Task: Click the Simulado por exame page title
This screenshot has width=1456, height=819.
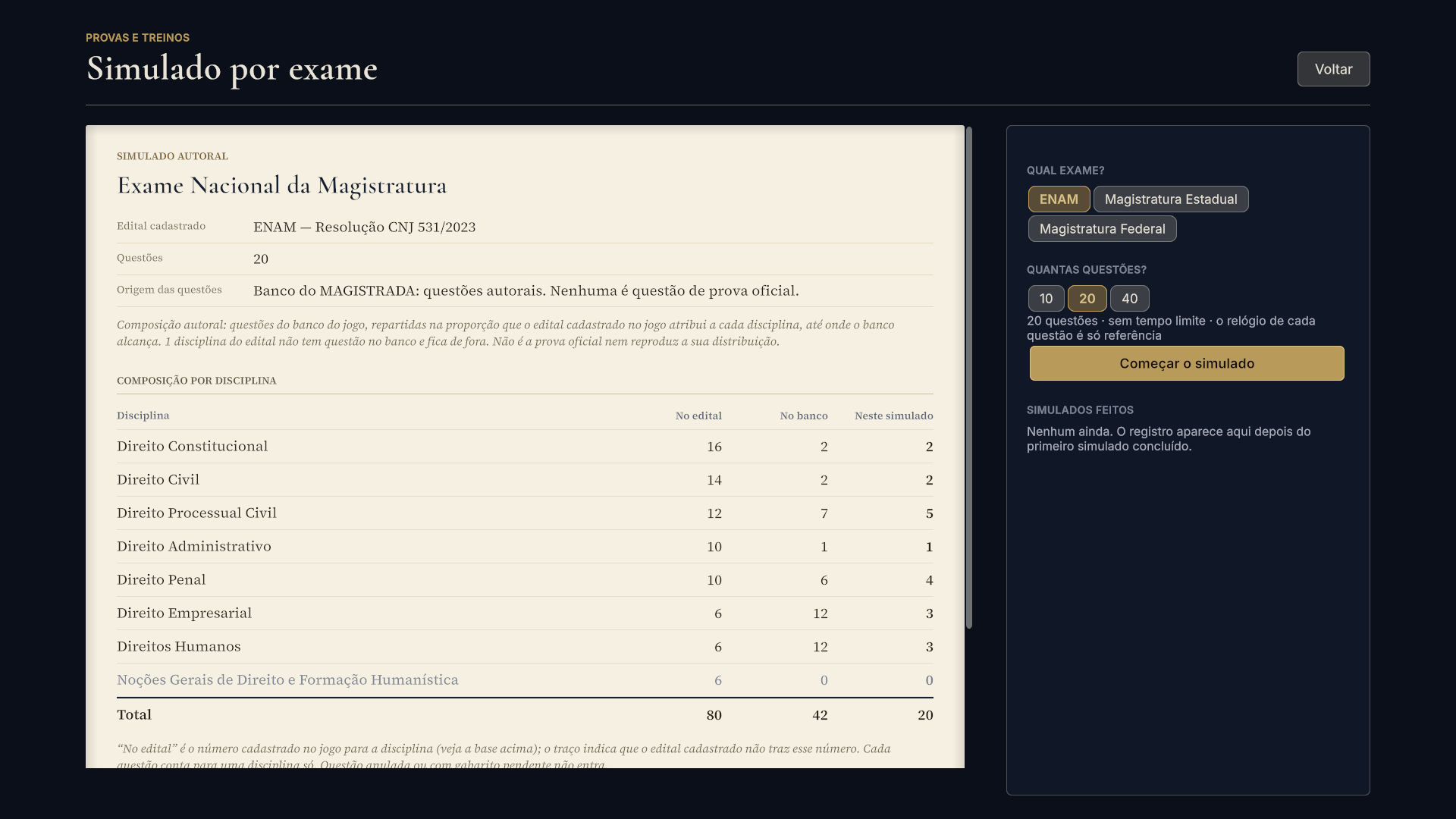Action: pyautogui.click(x=232, y=69)
